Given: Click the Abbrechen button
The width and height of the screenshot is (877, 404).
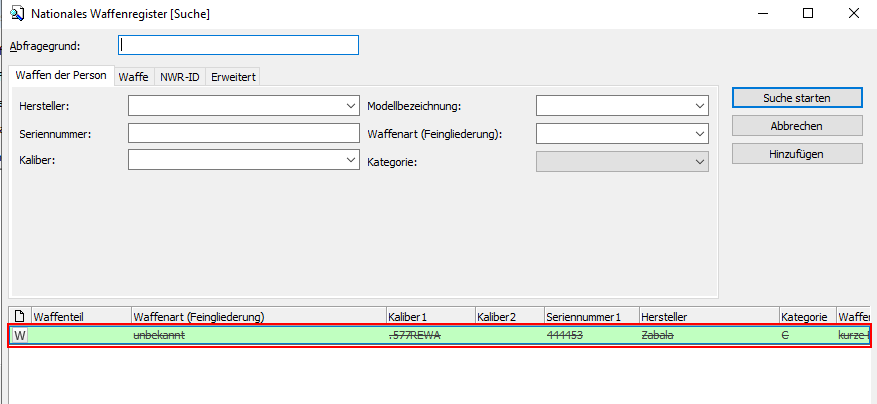Looking at the screenshot, I should 797,126.
